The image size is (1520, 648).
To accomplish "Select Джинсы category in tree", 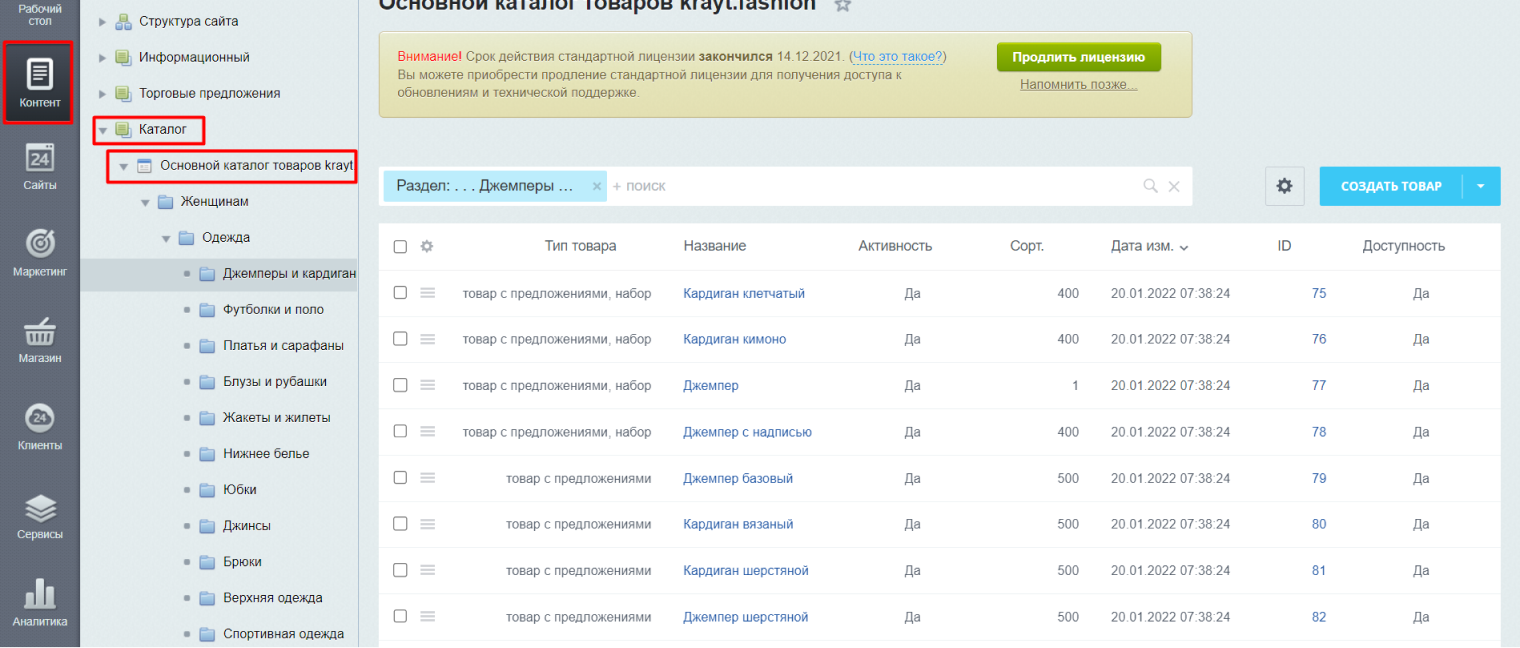I will point(246,526).
